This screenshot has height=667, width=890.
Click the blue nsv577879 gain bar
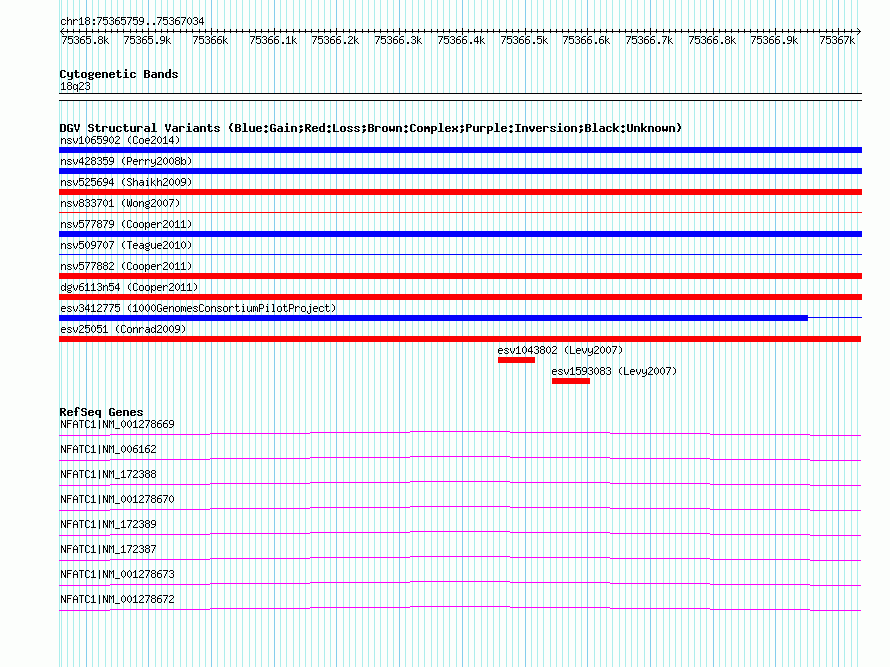click(460, 234)
